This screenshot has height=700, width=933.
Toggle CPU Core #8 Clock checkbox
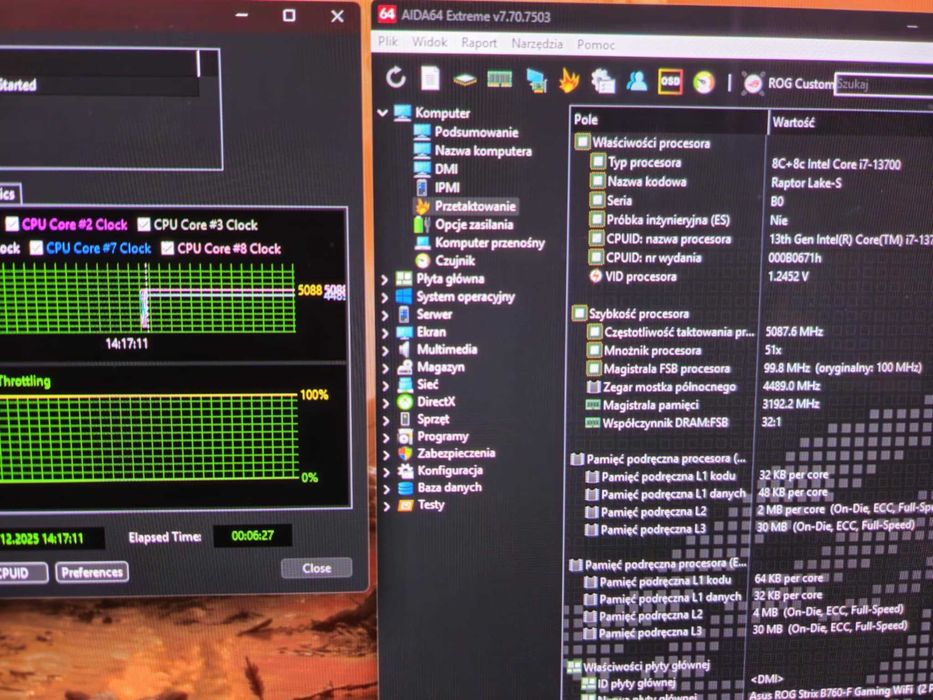tap(167, 248)
